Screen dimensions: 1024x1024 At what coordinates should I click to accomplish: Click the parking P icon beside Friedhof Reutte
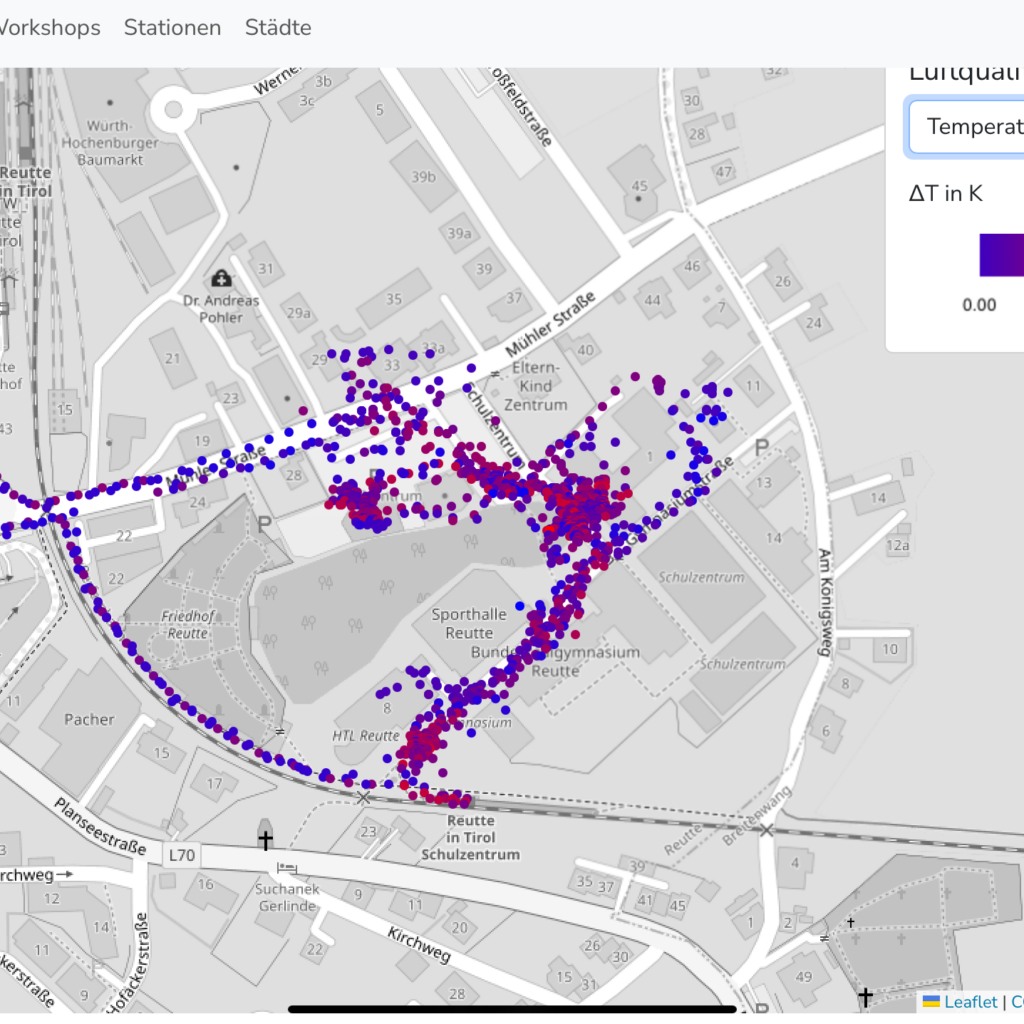click(265, 523)
